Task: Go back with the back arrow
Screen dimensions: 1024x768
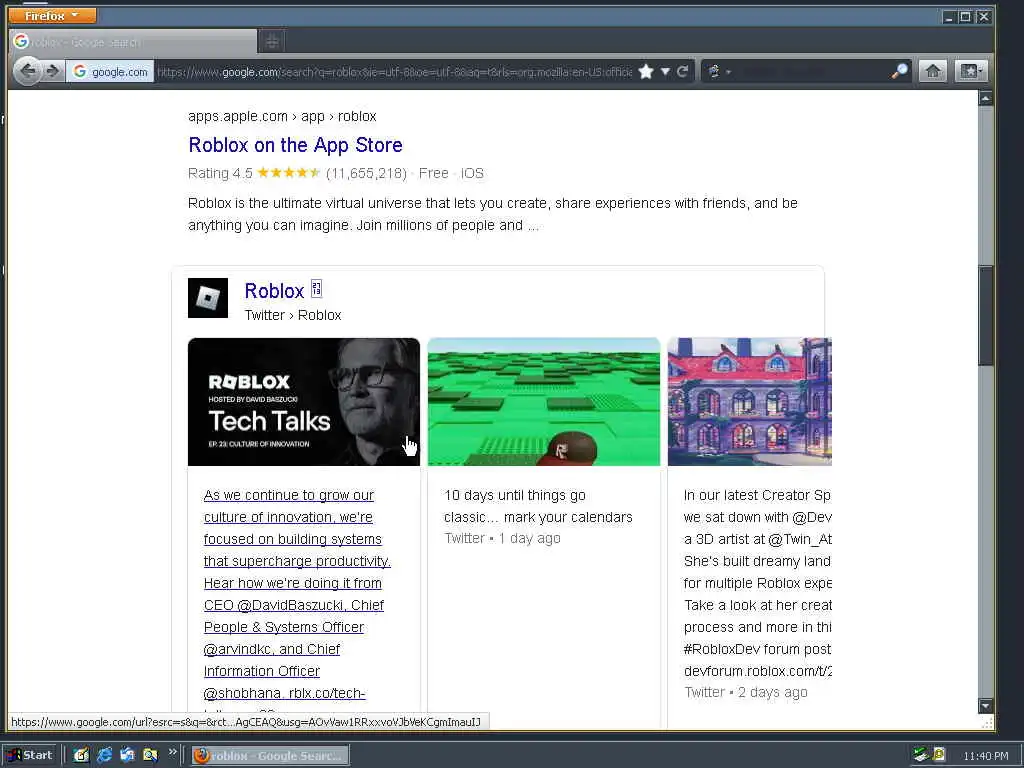Action: pos(27,71)
